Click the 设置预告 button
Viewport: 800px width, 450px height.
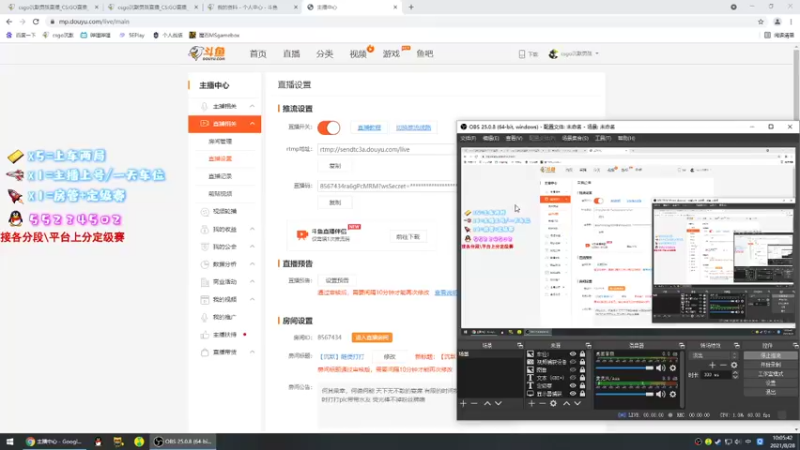(337, 280)
